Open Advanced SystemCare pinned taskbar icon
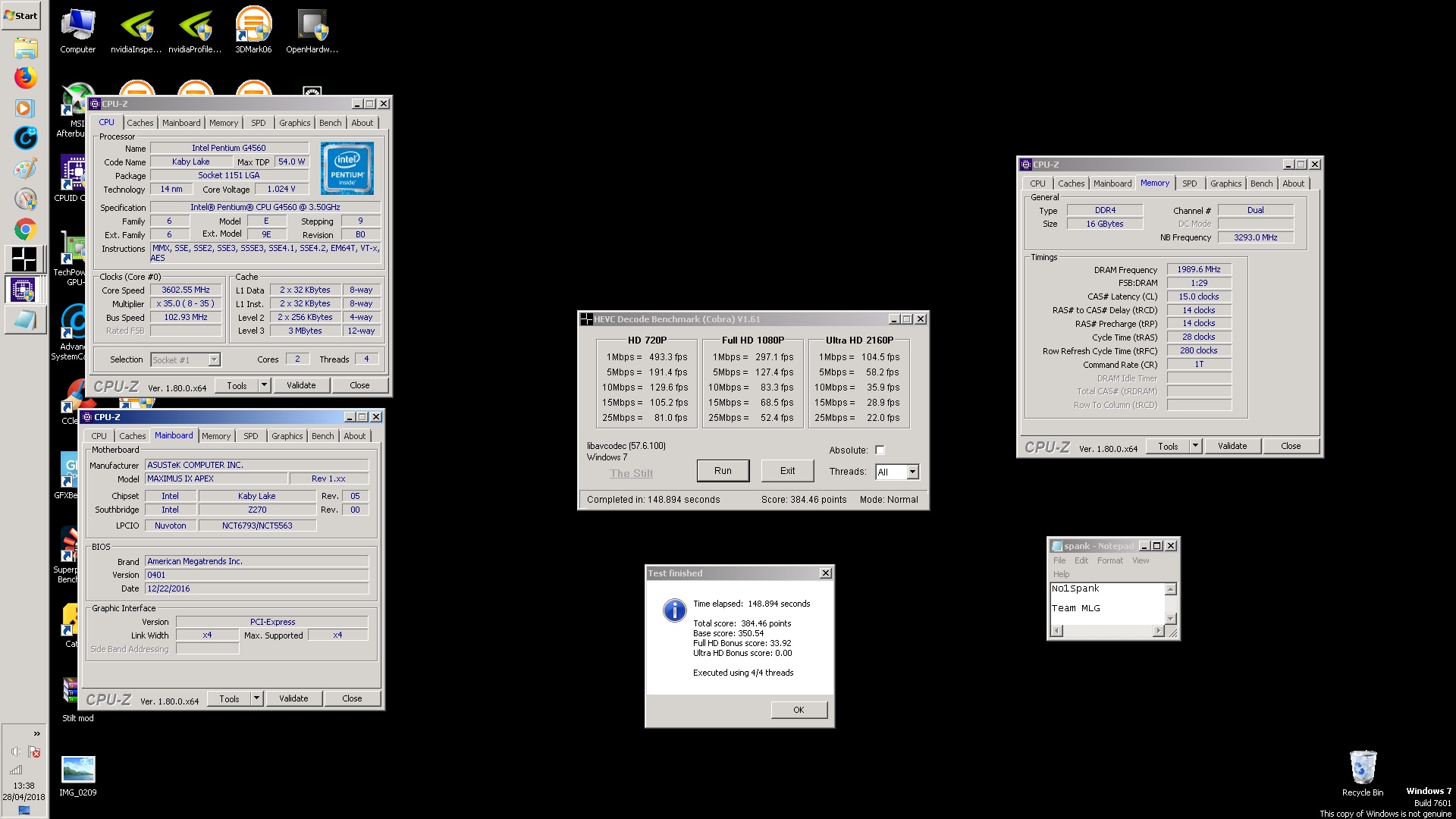The height and width of the screenshot is (819, 1456). coord(25,138)
